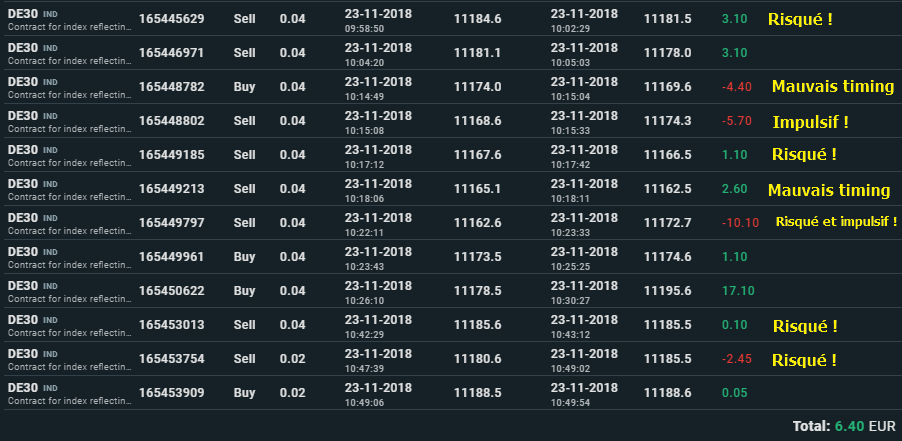The image size is (902, 441).
Task: Select order 165449961 Buy row
Action: tap(171, 257)
